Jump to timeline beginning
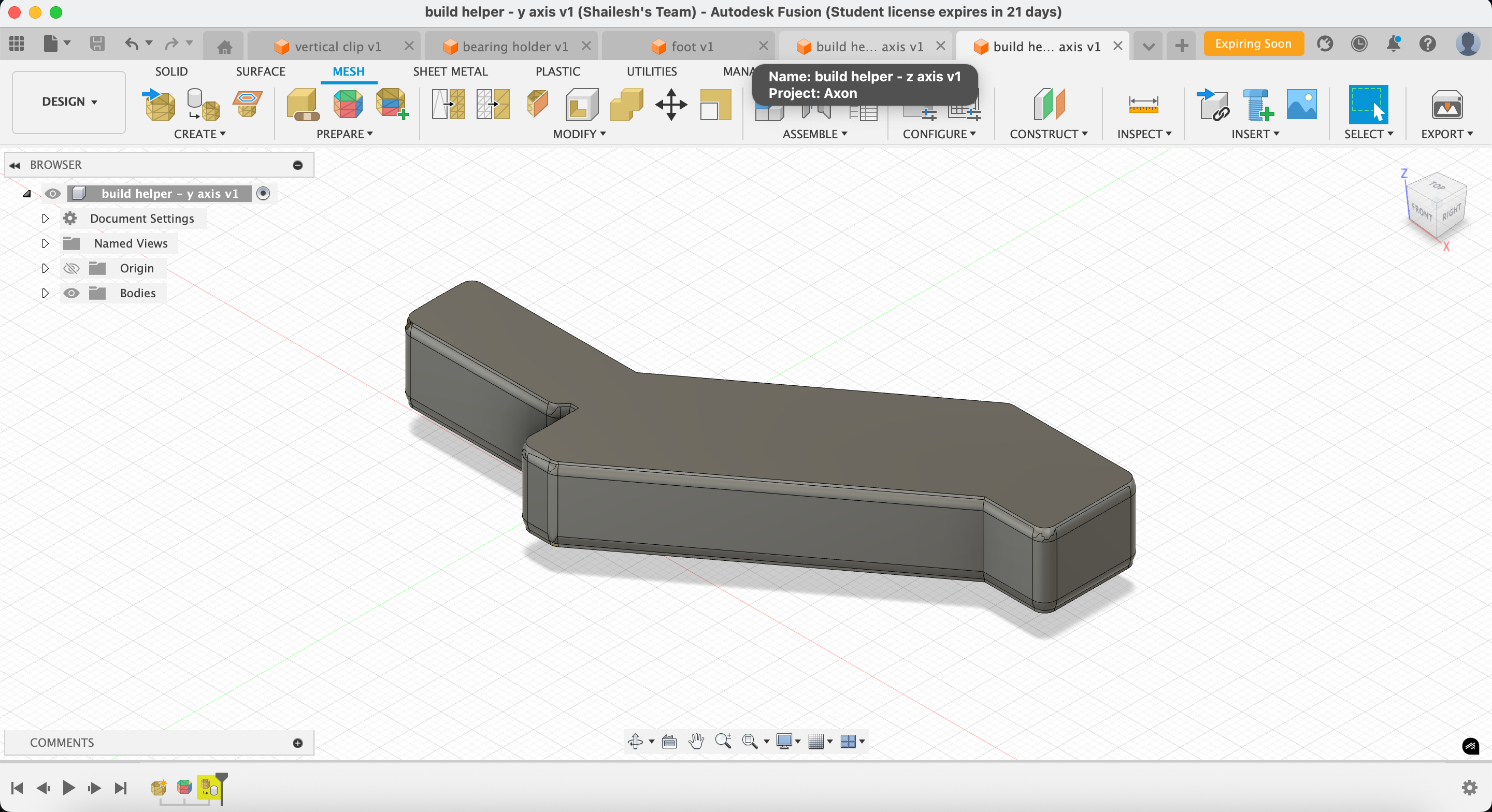 pos(18,788)
